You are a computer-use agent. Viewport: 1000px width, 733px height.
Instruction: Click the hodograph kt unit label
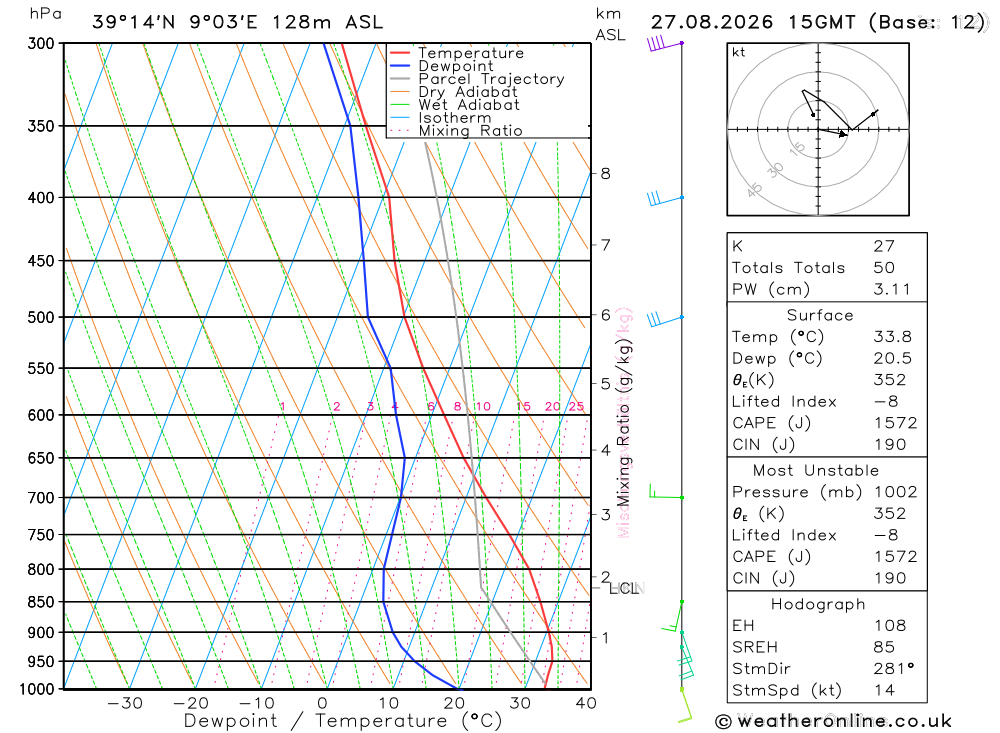click(739, 52)
